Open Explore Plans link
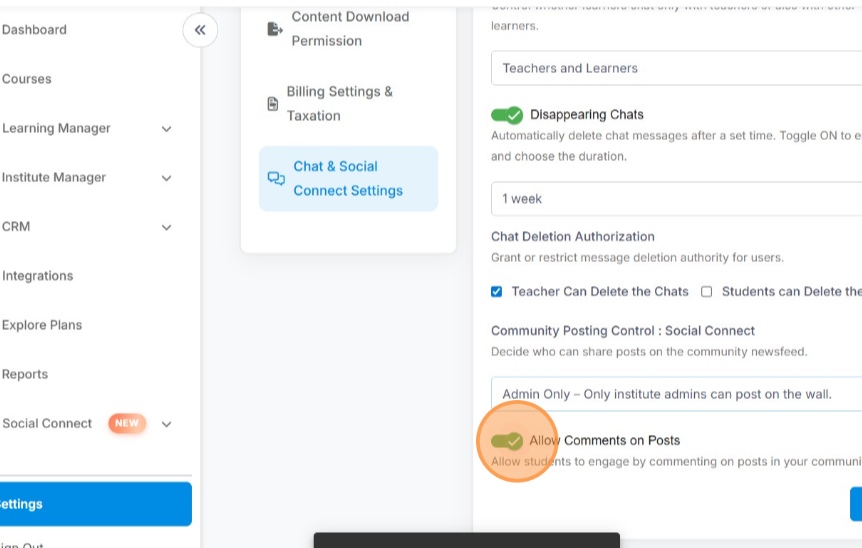 42,325
